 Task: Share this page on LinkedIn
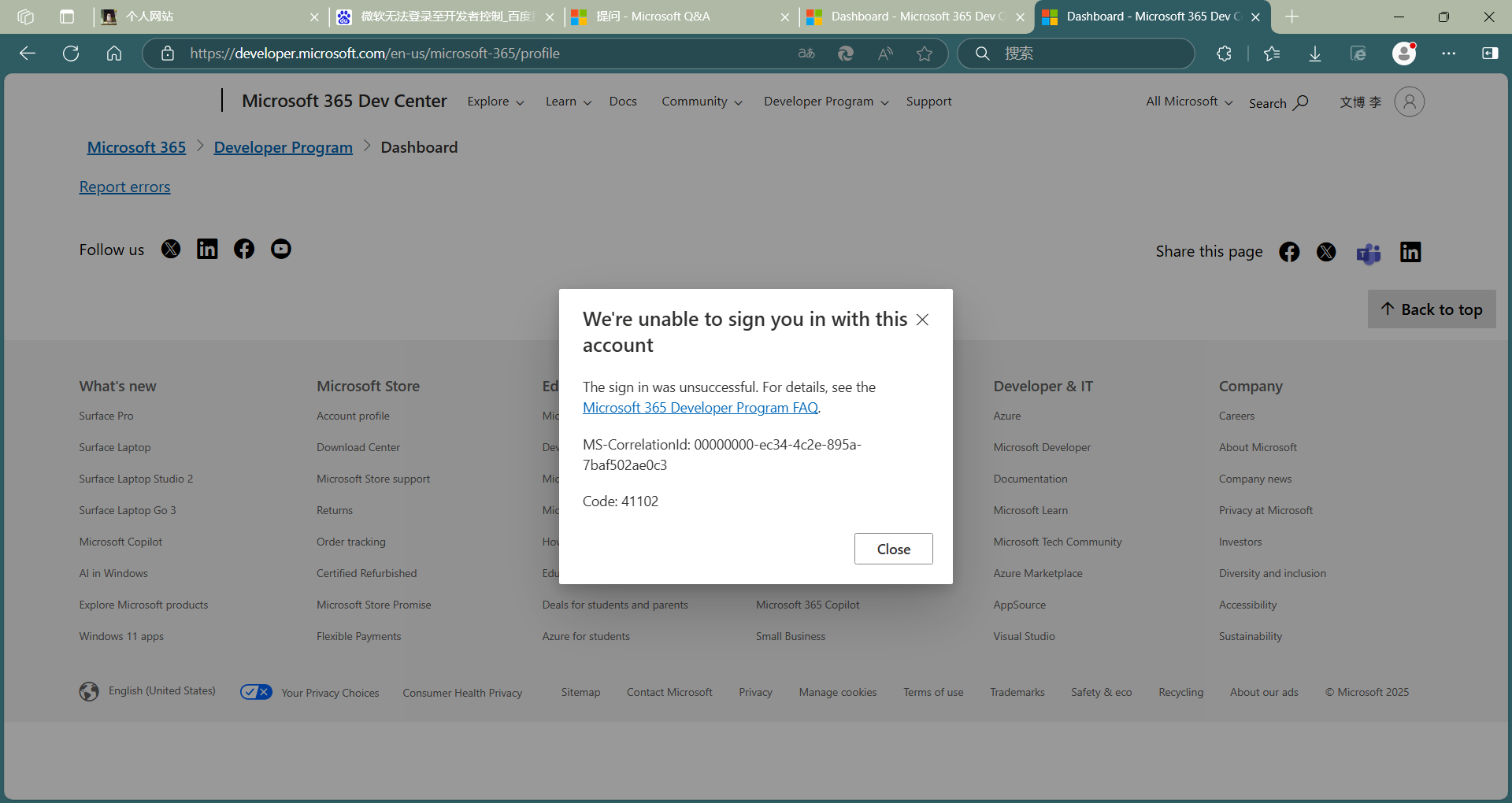[1410, 252]
